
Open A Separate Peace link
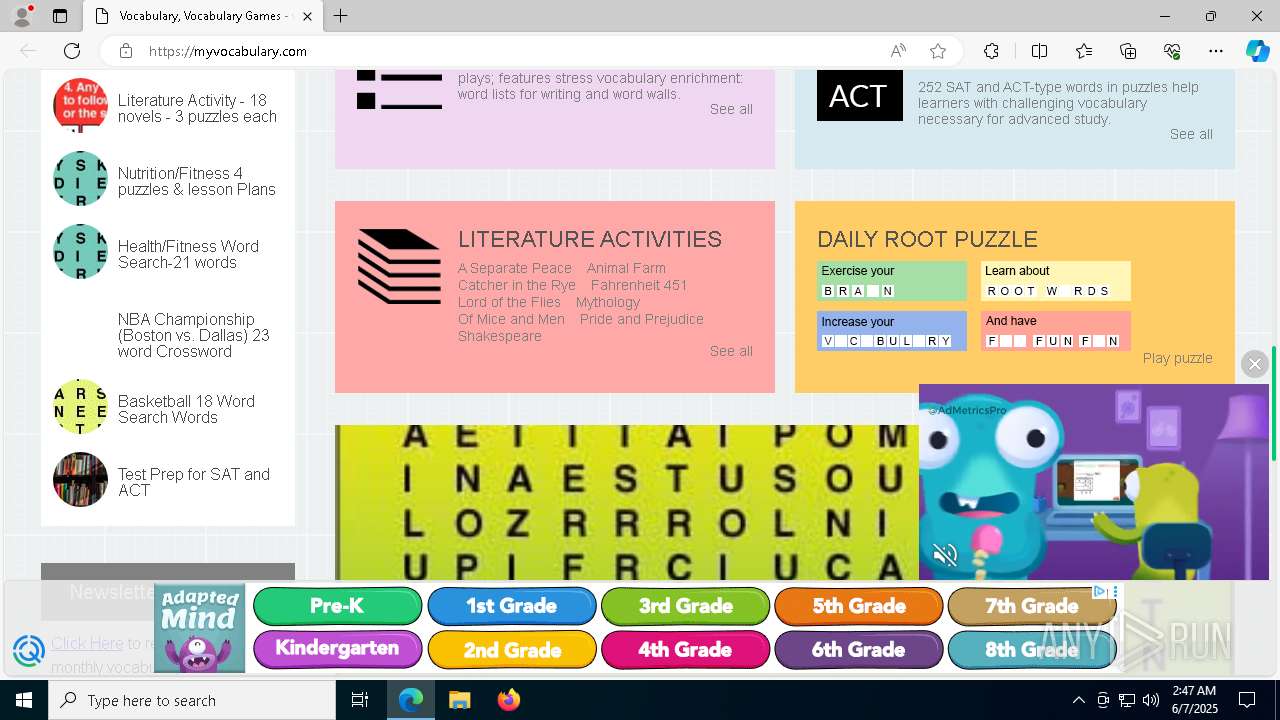tap(515, 268)
